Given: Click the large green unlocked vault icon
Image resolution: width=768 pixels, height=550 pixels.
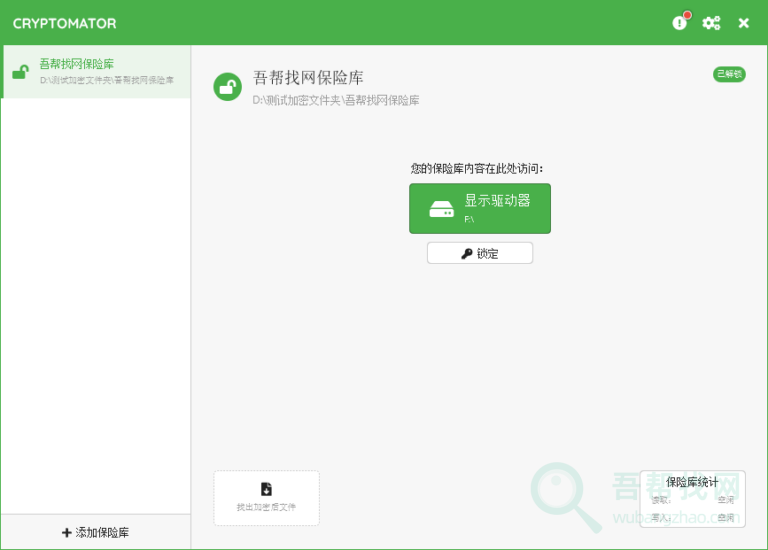Looking at the screenshot, I should 228,87.
